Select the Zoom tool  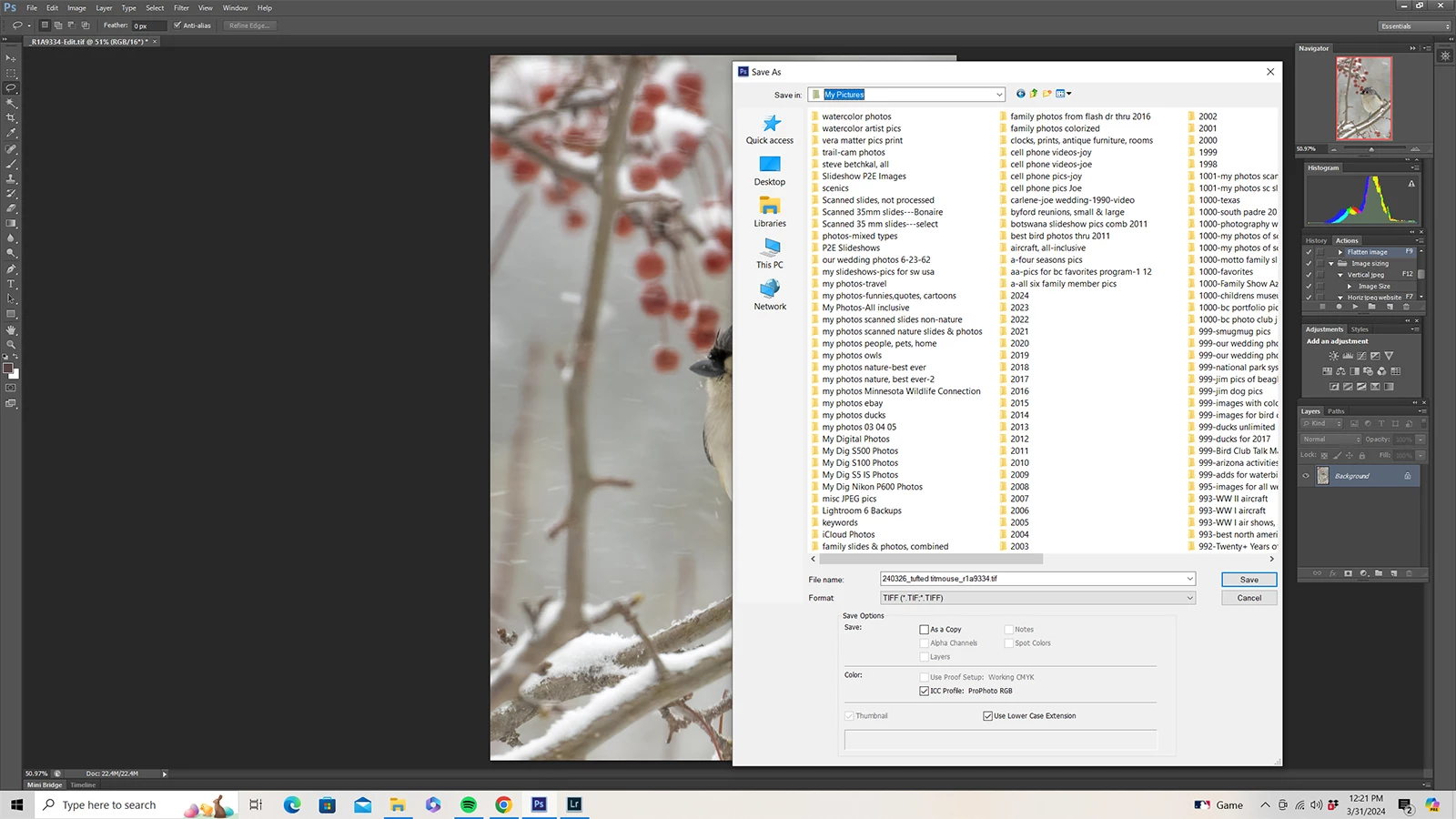click(x=11, y=345)
